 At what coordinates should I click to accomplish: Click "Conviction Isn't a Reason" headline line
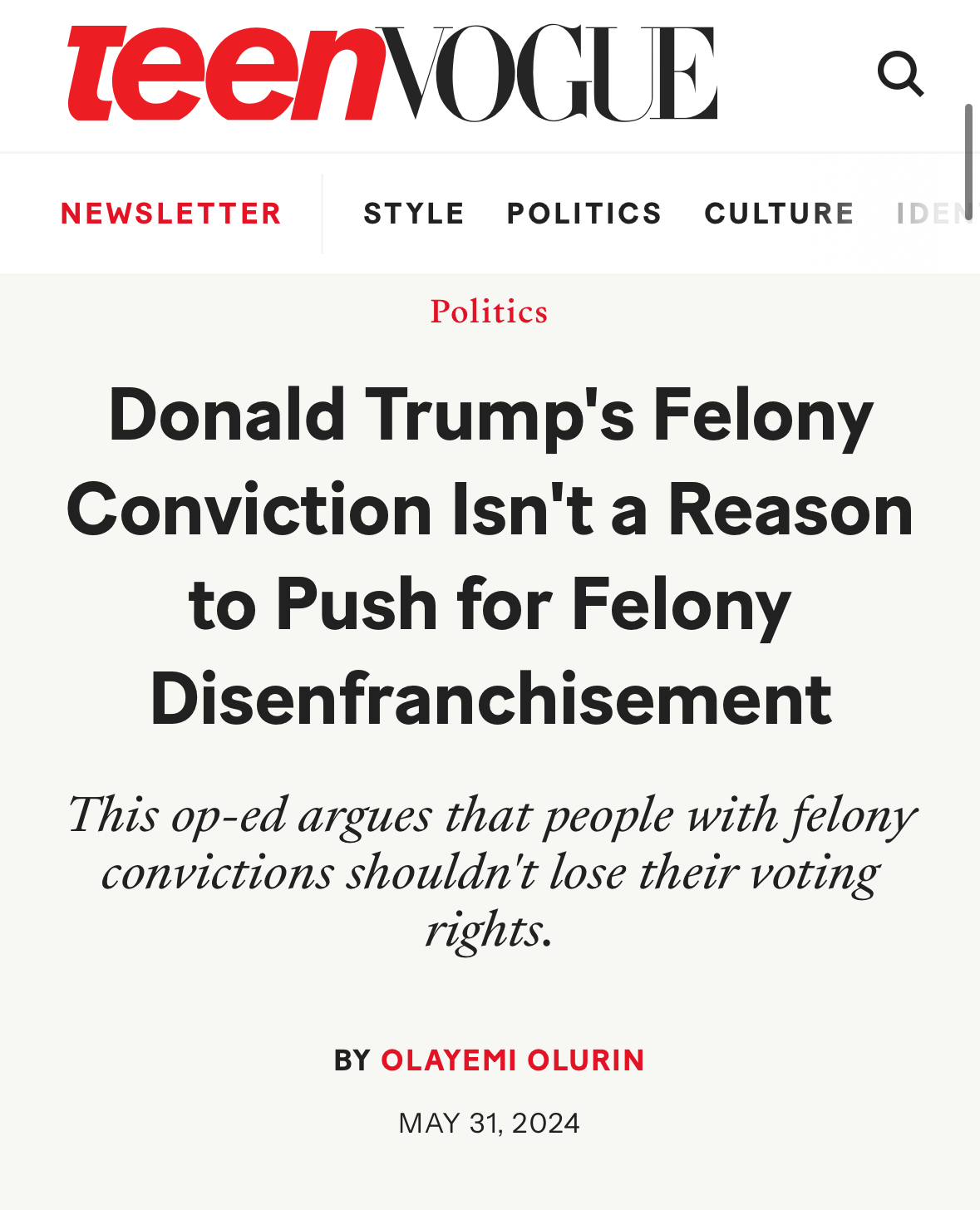pos(490,510)
